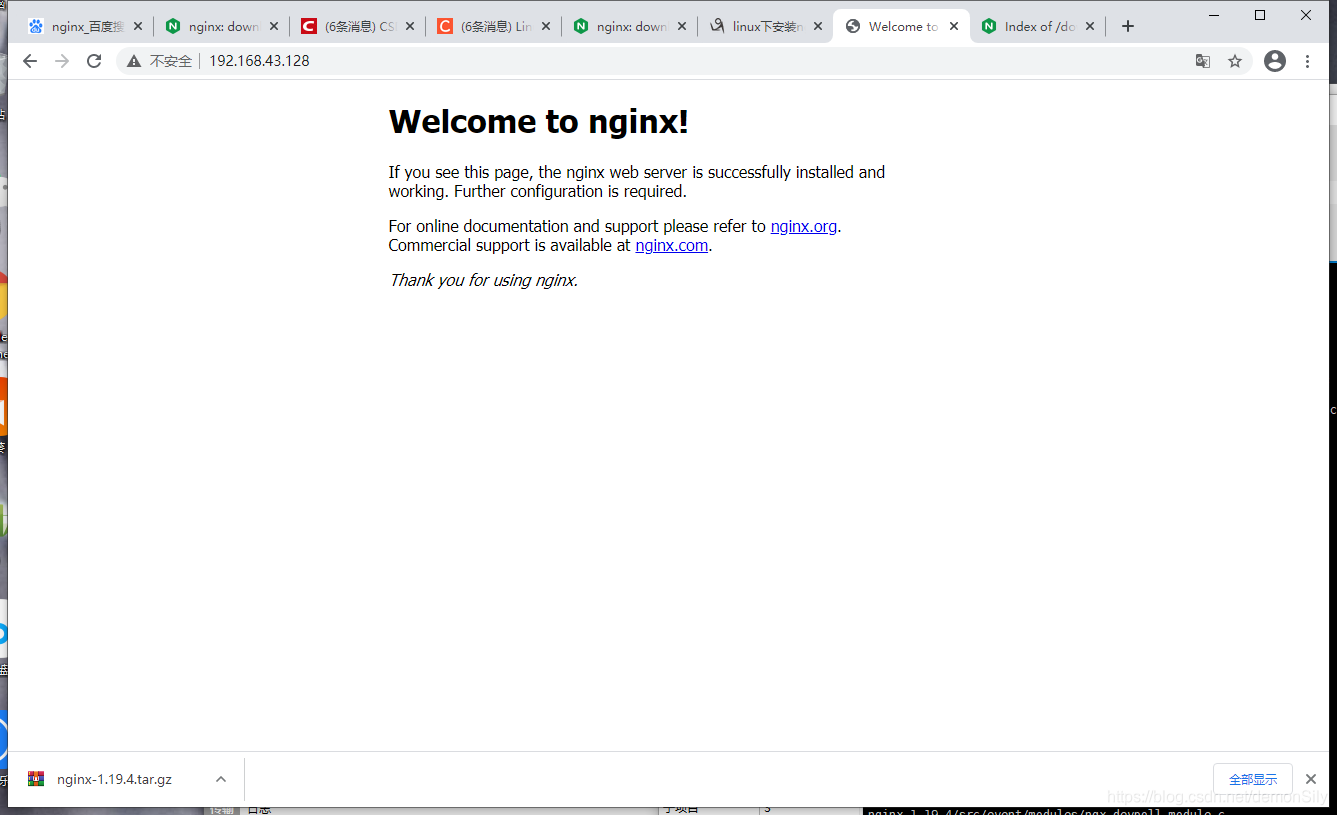Close the Index of /download tab
The image size is (1337, 815).
click(x=1090, y=27)
